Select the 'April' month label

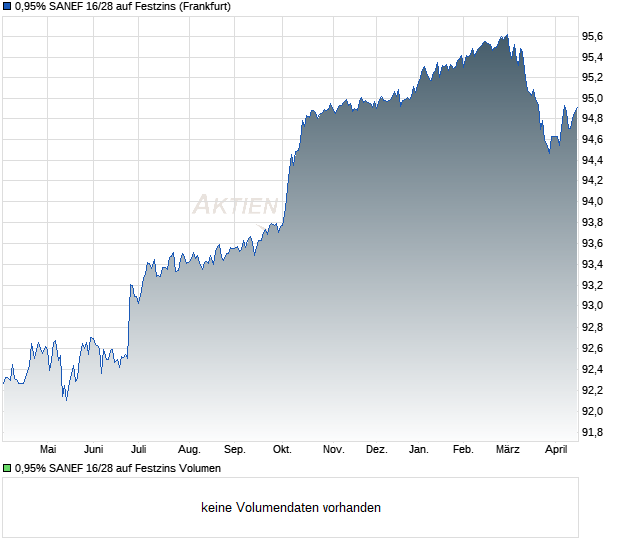click(556, 450)
